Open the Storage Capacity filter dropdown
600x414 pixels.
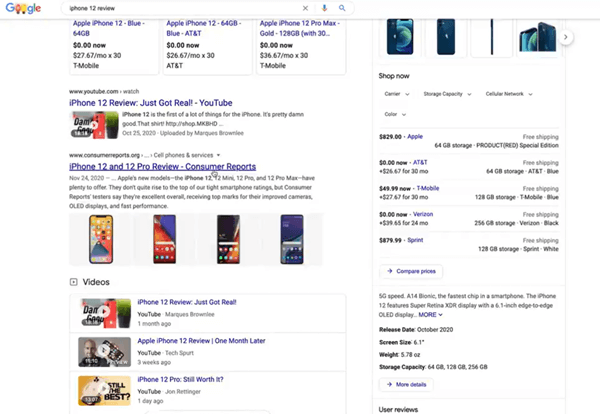click(447, 94)
